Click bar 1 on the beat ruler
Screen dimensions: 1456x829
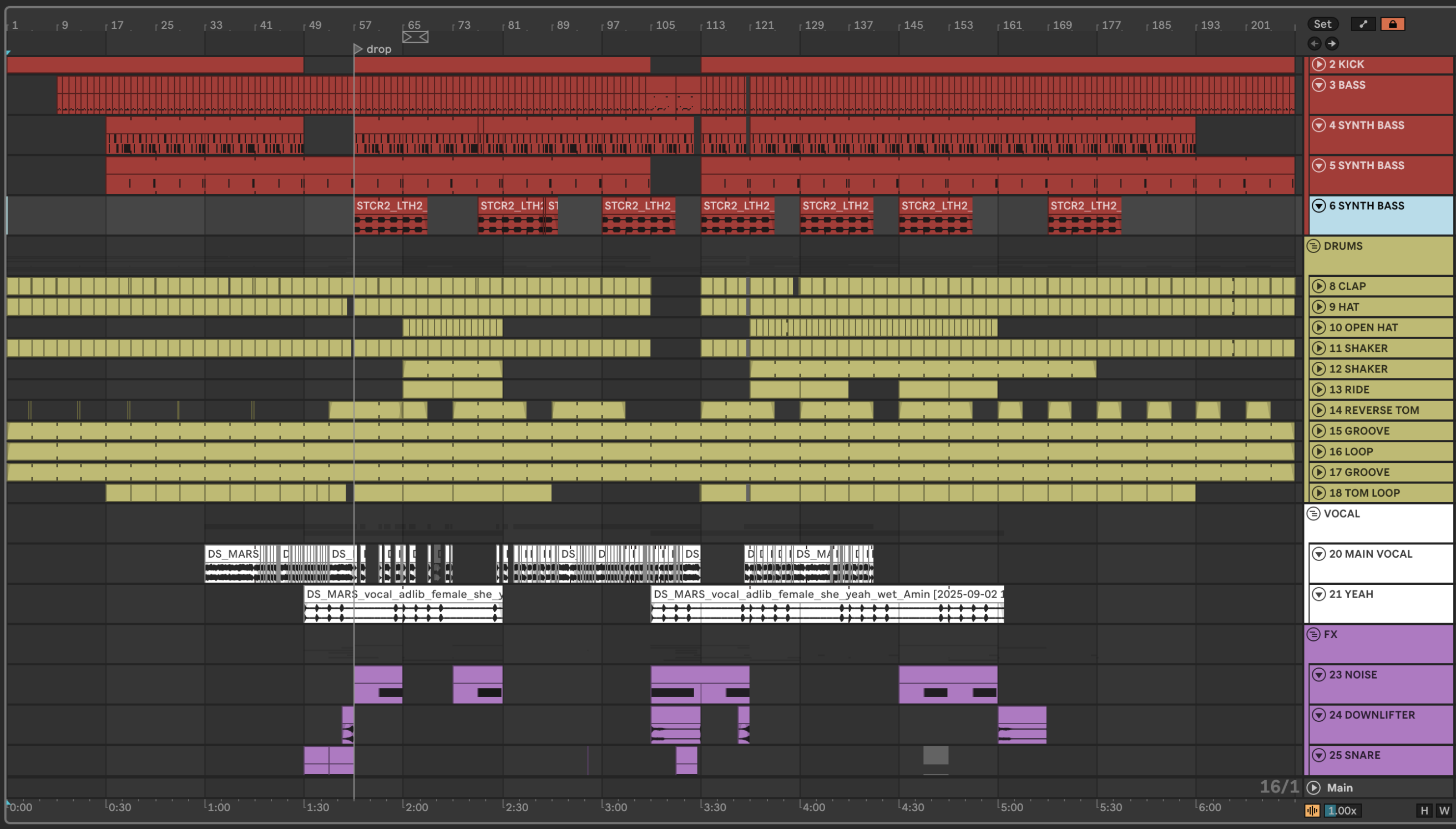point(15,25)
